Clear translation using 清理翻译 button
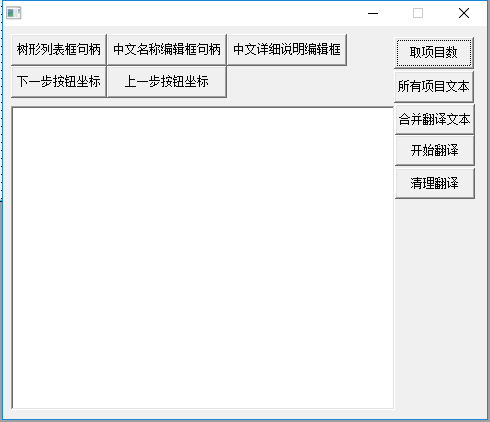This screenshot has height=422, width=490. (x=435, y=183)
